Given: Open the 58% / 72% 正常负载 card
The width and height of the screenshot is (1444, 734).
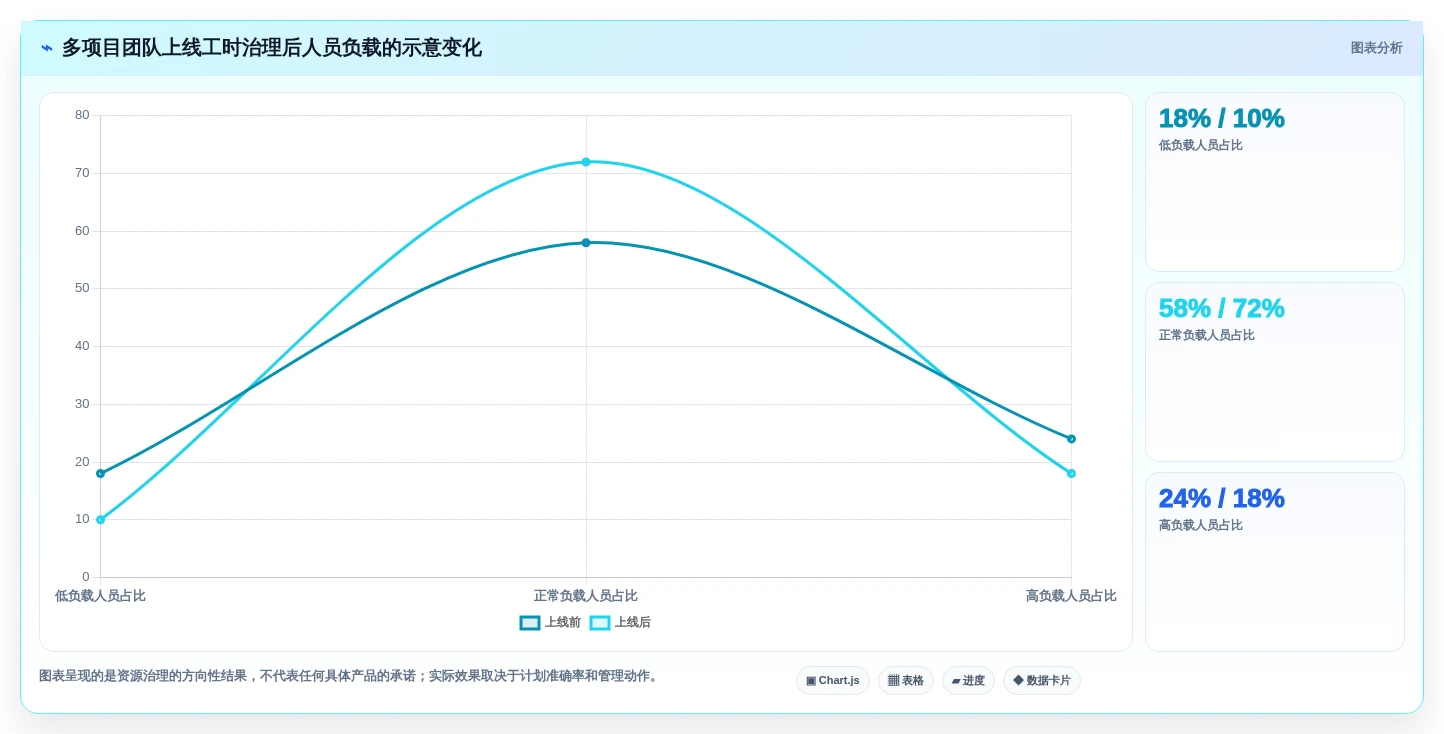Looking at the screenshot, I should 1275,372.
